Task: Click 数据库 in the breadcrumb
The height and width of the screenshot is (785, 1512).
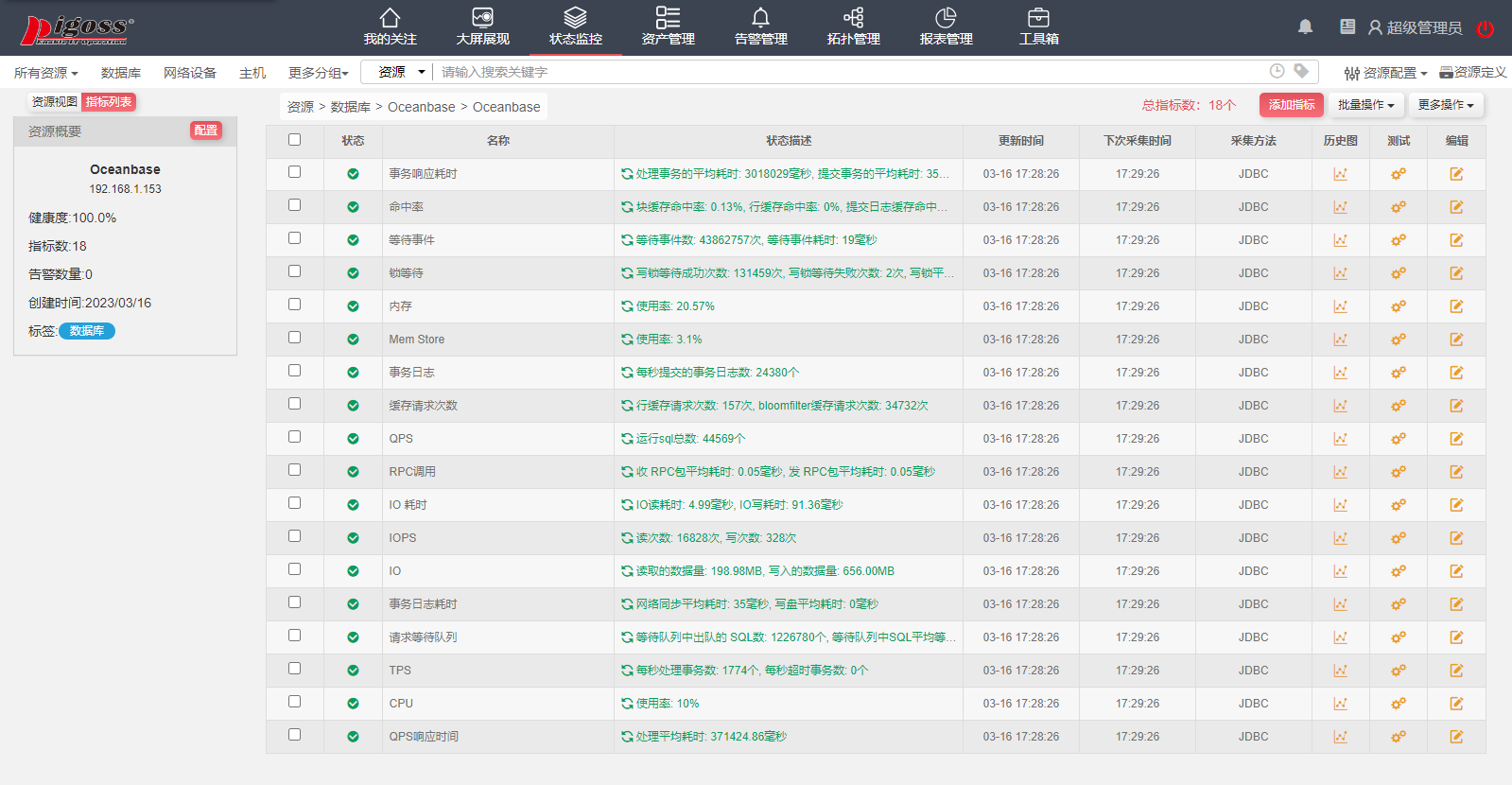Action: [350, 107]
